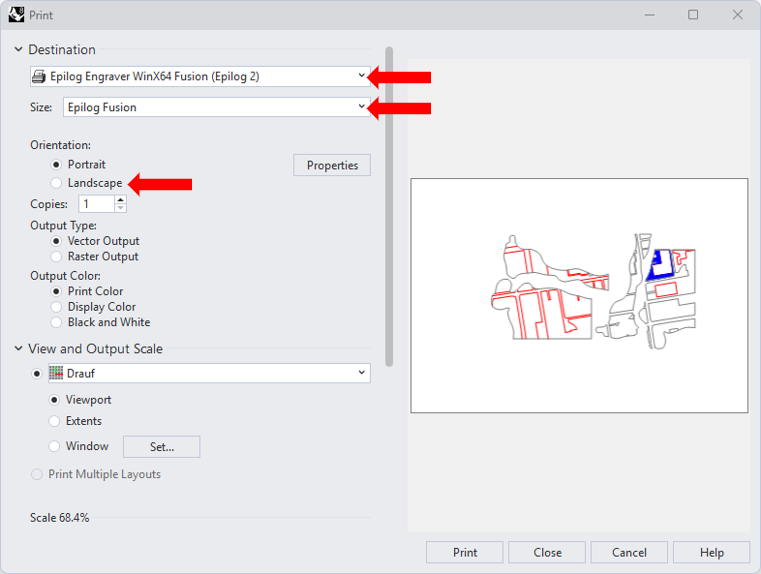
Task: Select Black and White output color
Action: [x=57, y=323]
